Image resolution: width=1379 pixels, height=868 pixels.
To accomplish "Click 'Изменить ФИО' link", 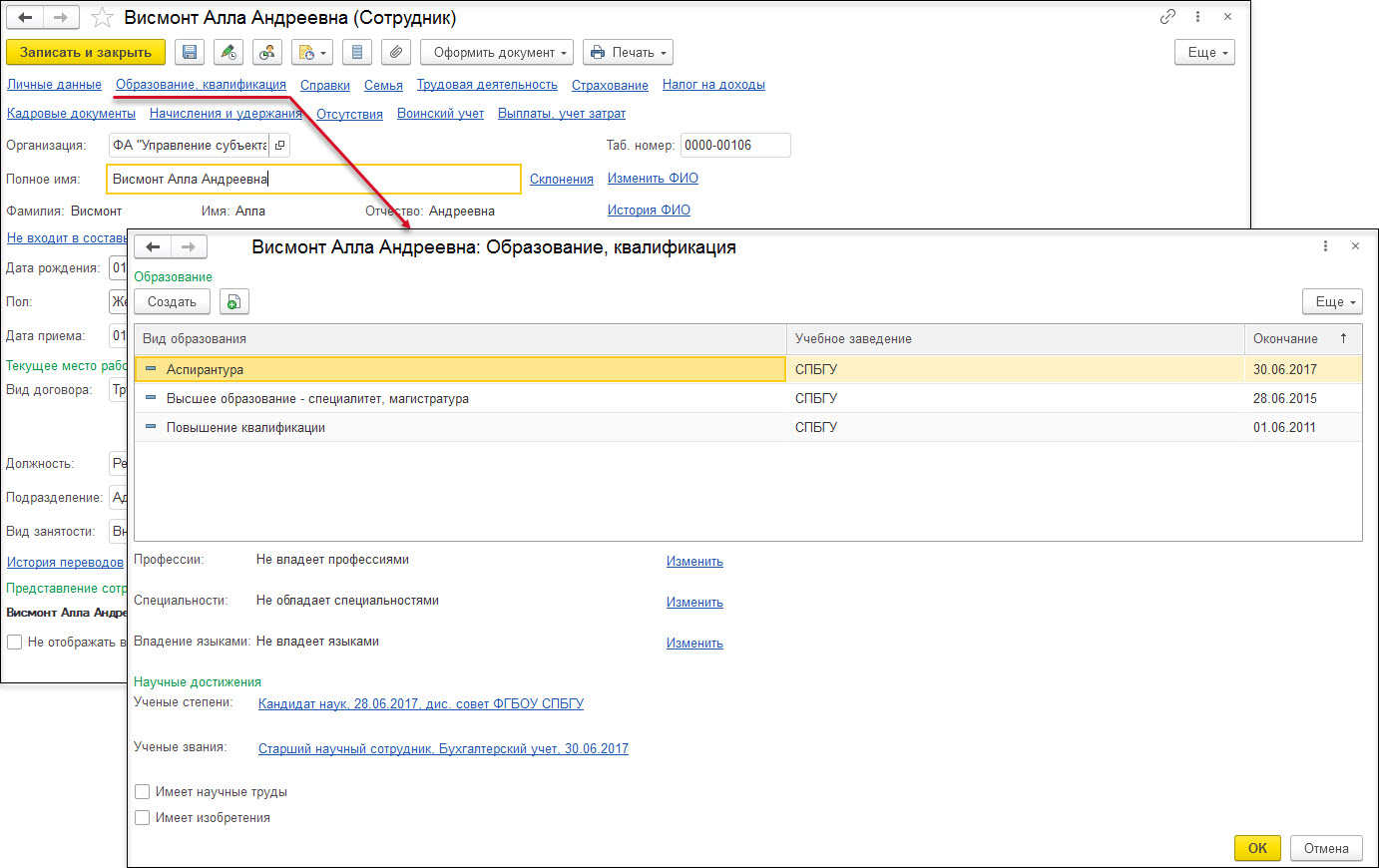I will (653, 179).
